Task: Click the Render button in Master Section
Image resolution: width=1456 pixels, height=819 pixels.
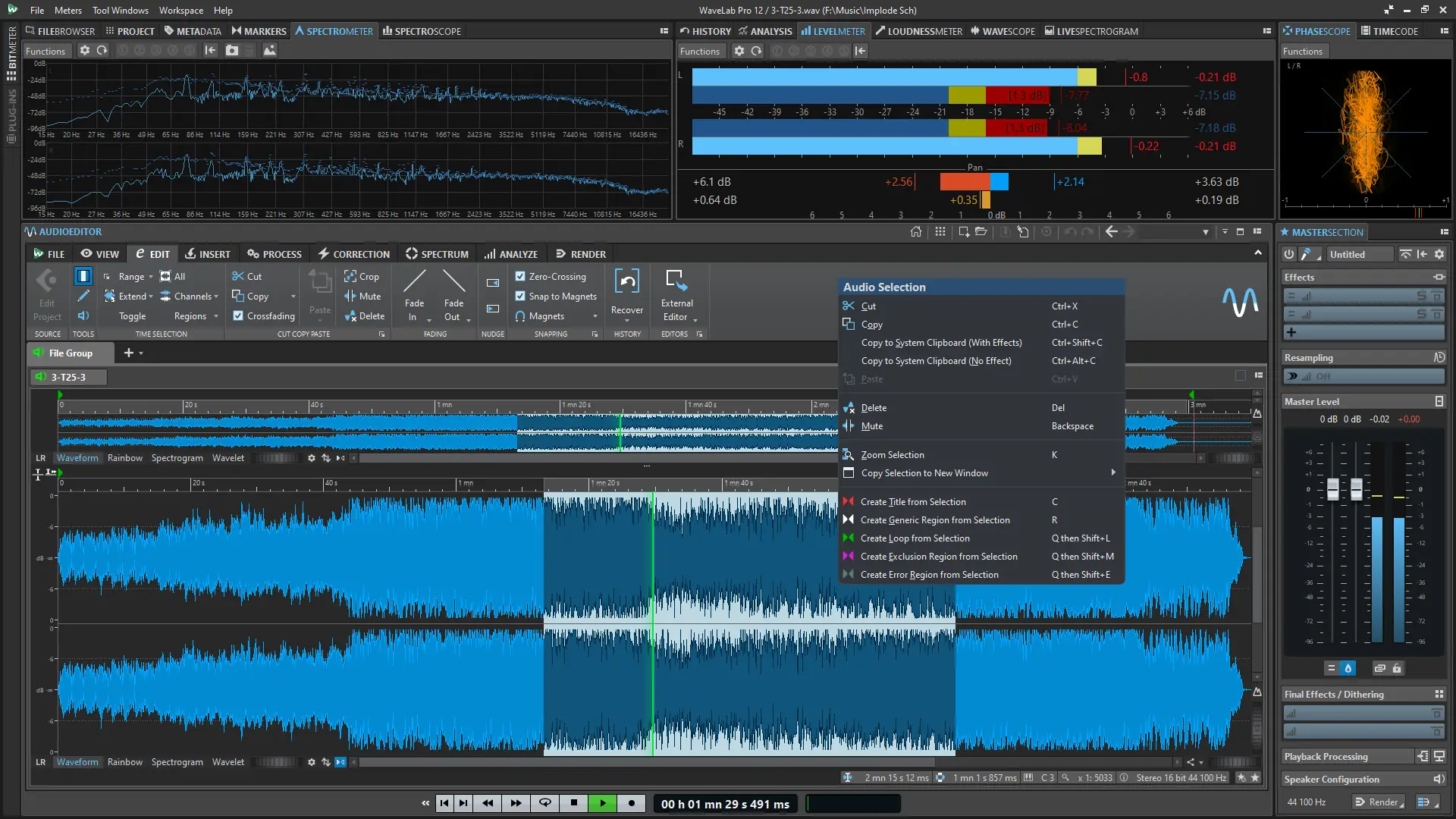Action: click(1378, 802)
